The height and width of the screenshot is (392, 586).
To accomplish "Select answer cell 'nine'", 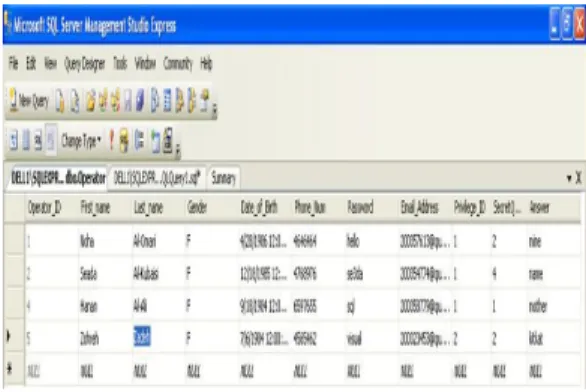I will tap(553, 241).
